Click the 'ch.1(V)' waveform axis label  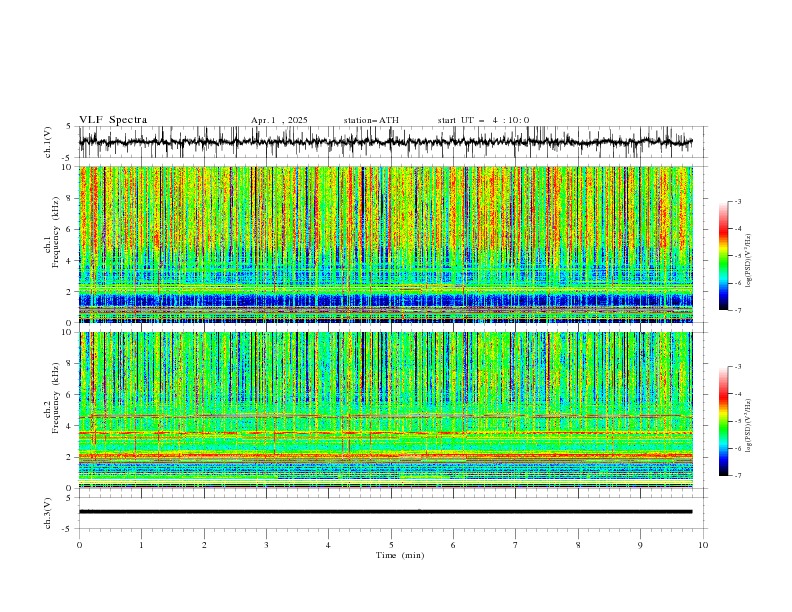48,142
